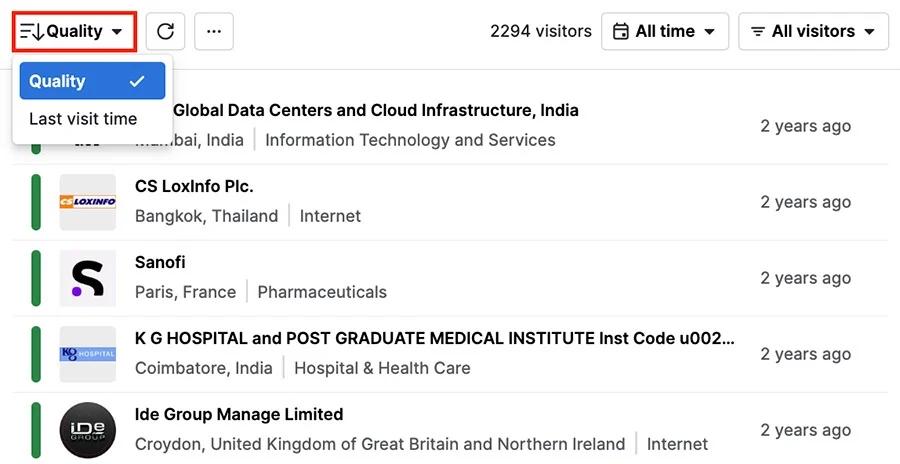The image size is (900, 464).
Task: Click the calendar icon in All time
Action: pos(620,31)
